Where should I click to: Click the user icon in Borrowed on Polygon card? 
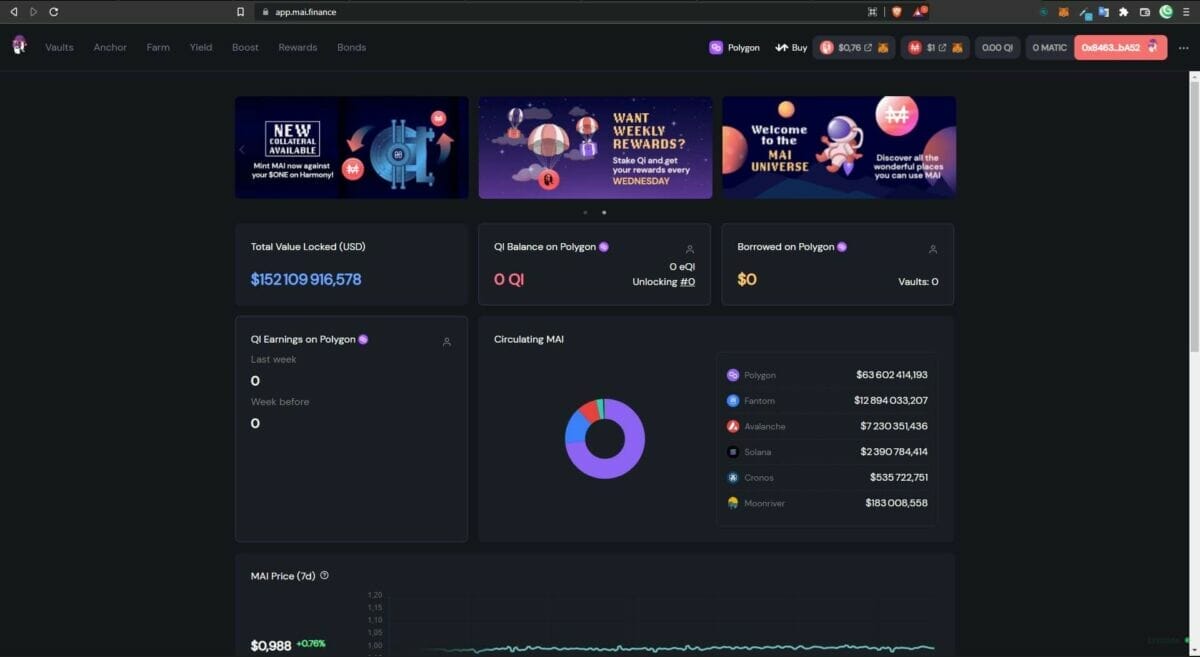click(933, 249)
